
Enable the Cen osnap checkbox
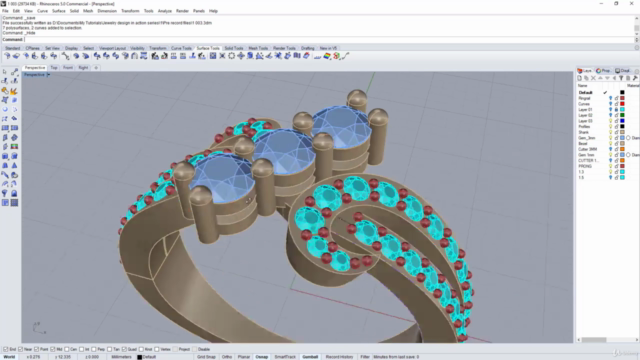(67, 349)
